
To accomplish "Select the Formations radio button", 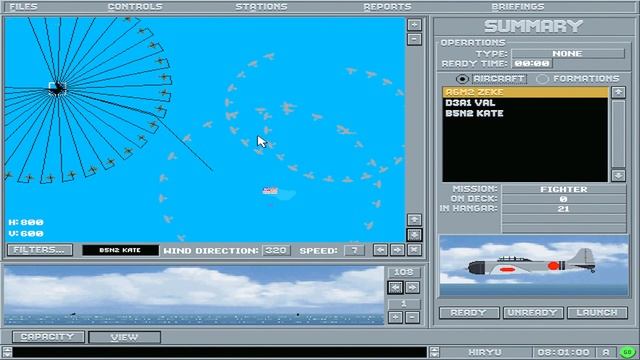I will point(542,79).
